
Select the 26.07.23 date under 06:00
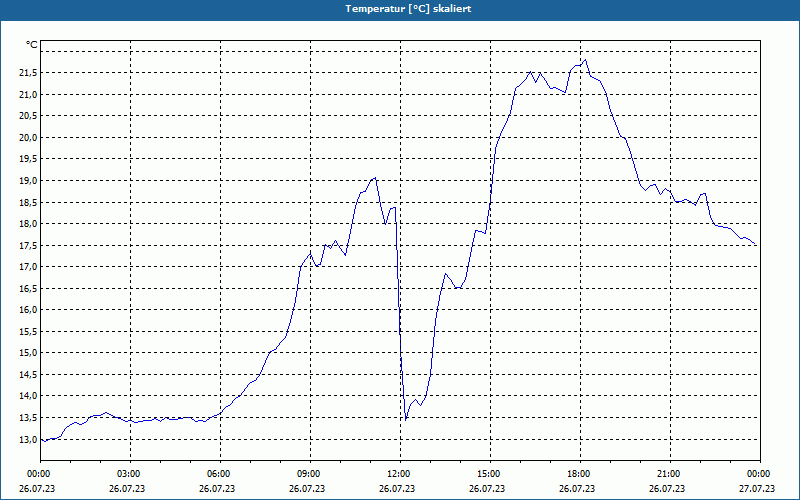(217, 488)
